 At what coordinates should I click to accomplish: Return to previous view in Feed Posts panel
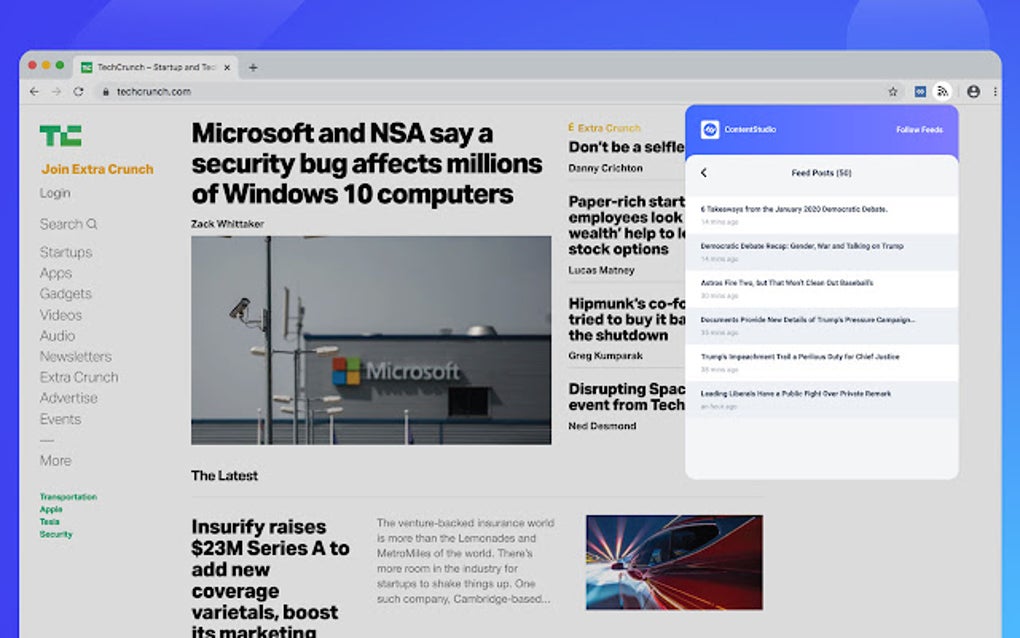pos(704,173)
